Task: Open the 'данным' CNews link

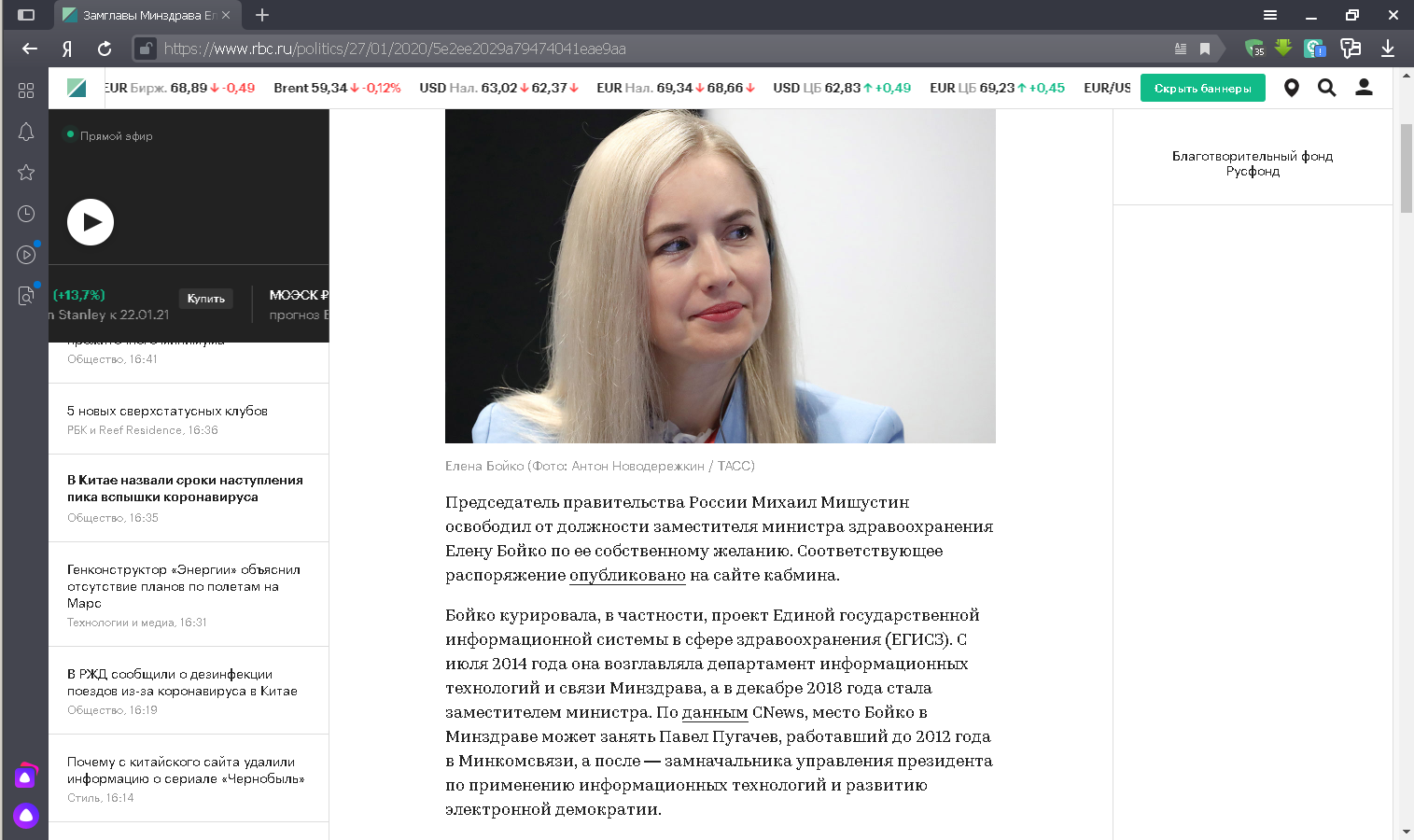Action: pyautogui.click(x=715, y=713)
